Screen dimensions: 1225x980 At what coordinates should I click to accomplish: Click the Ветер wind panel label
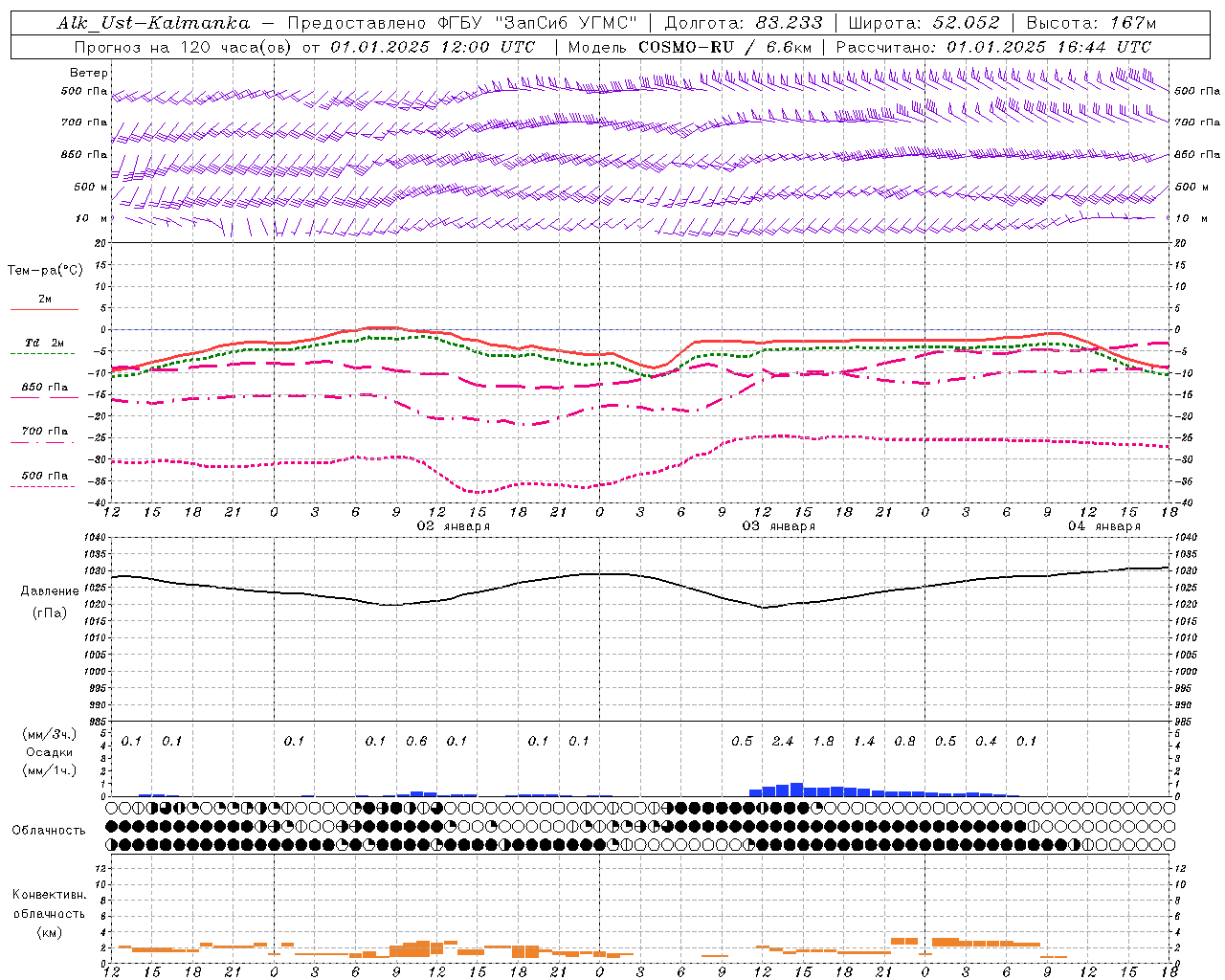89,73
